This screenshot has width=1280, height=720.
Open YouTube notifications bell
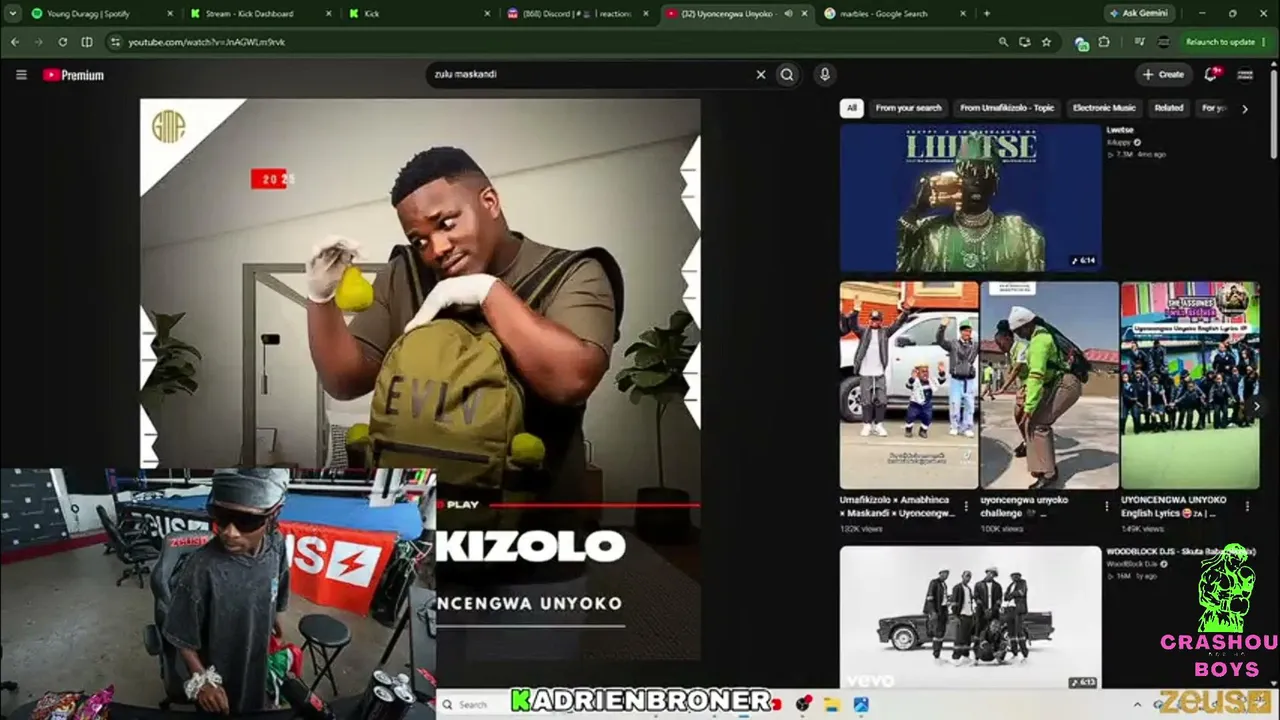point(1211,74)
